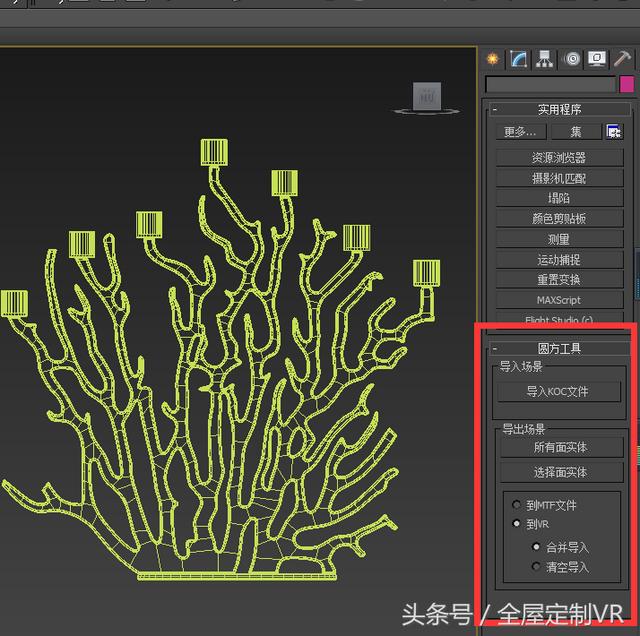The image size is (640, 636).
Task: Click the 更多... button
Action: 520,131
